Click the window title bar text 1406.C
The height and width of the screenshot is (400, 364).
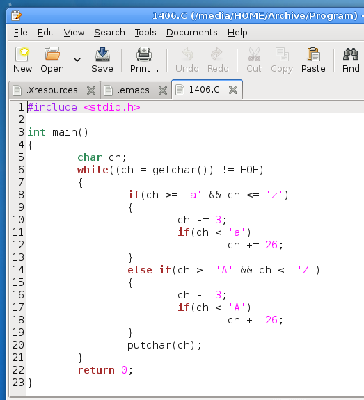pyautogui.click(x=169, y=16)
